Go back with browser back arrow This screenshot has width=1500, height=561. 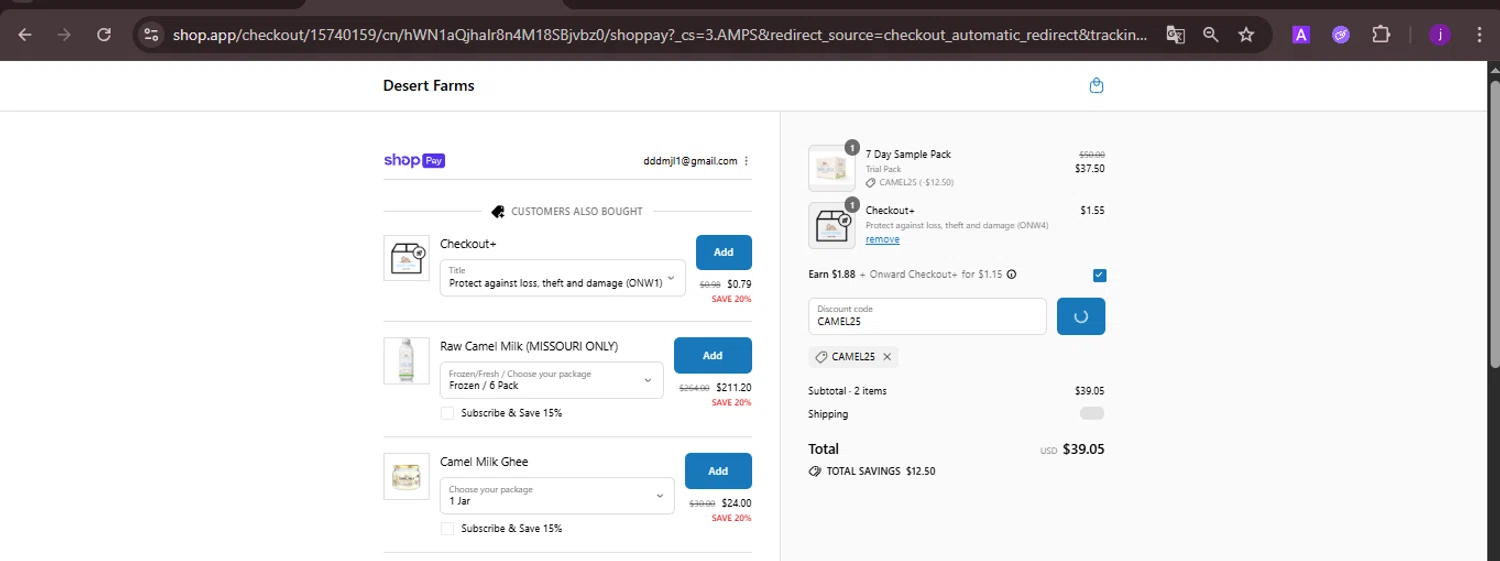pyautogui.click(x=25, y=34)
